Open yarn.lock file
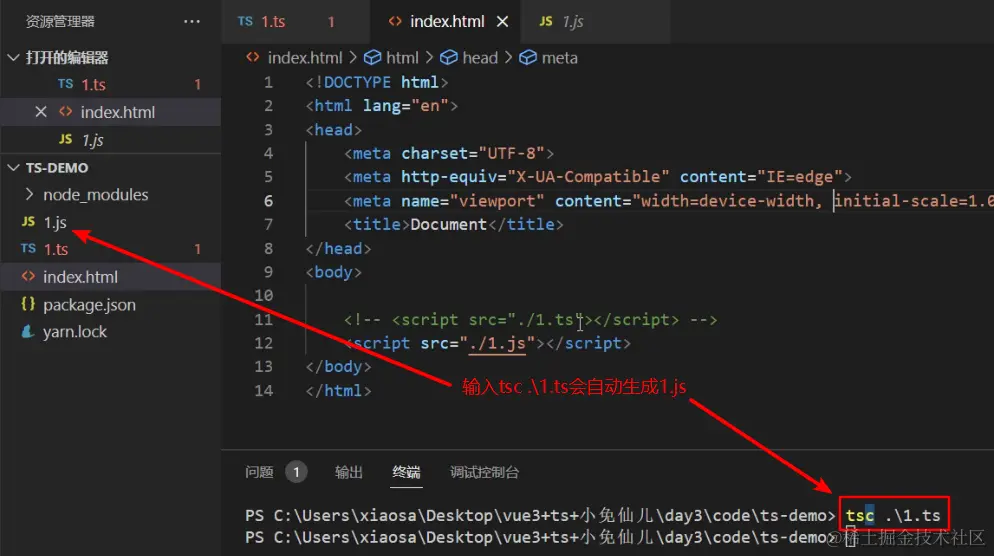This screenshot has width=994, height=556. 110,332
